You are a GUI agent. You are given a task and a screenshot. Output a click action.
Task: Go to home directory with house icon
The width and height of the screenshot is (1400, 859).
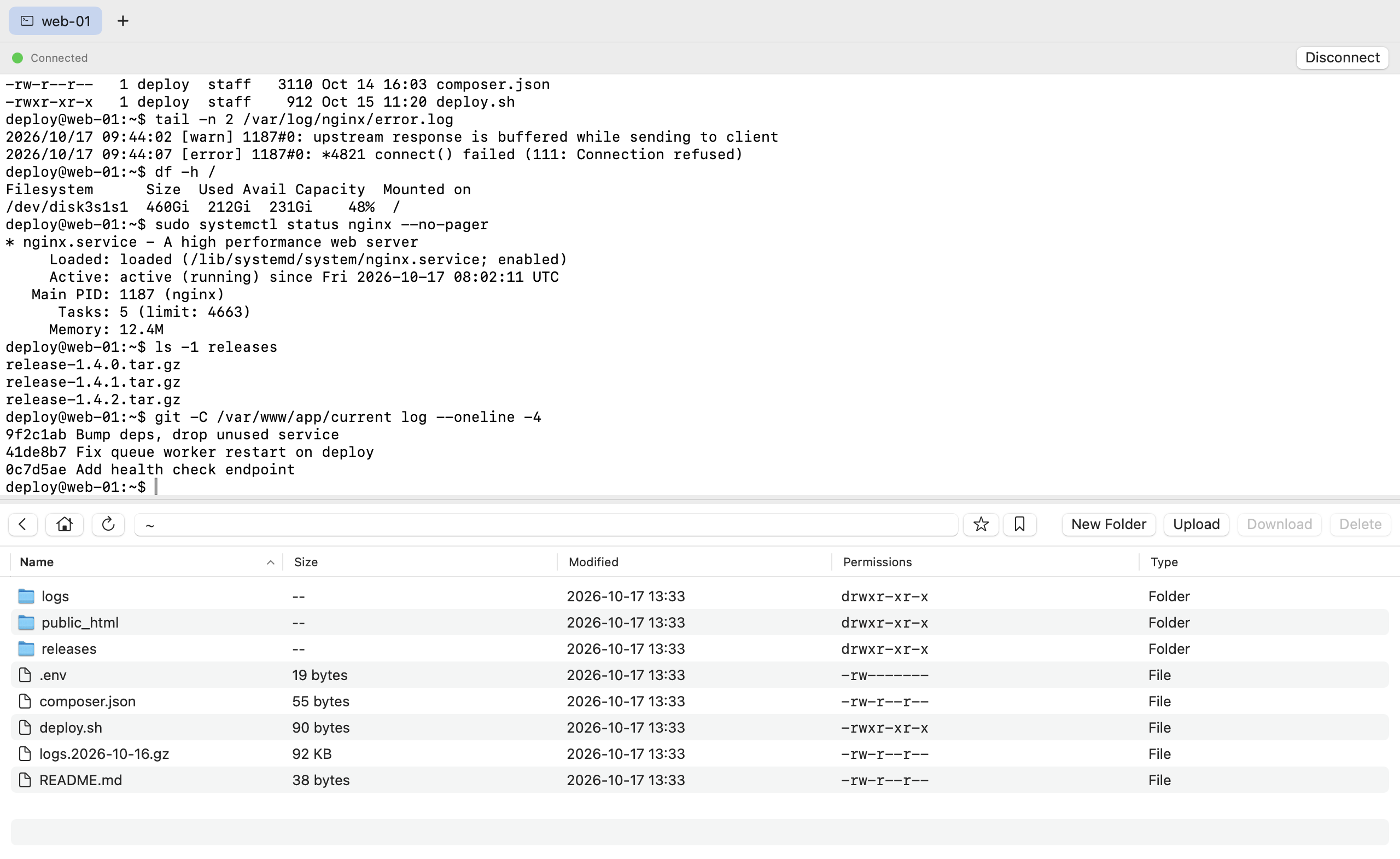tap(64, 524)
